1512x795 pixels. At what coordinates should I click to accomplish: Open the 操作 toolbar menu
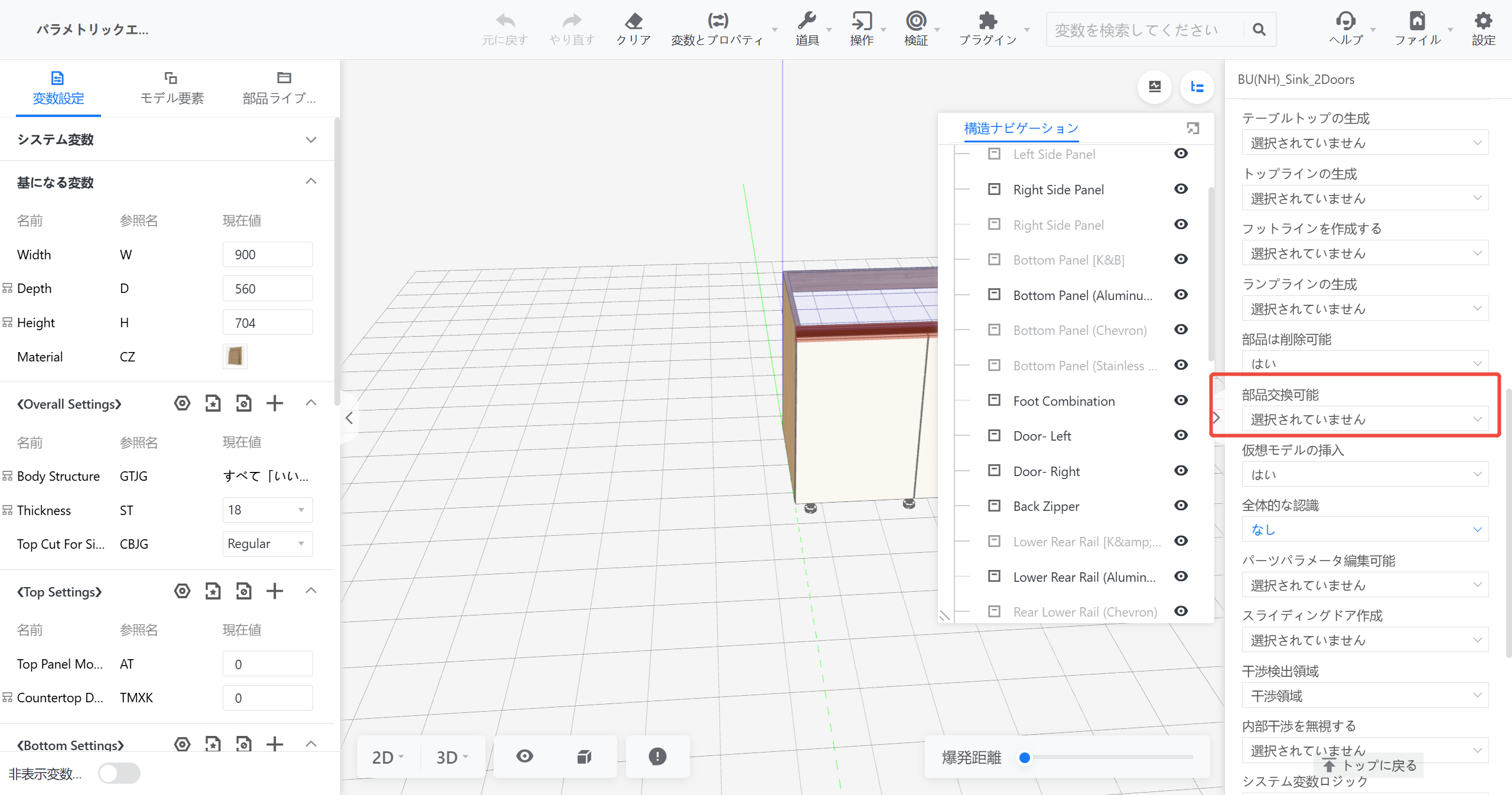click(862, 29)
